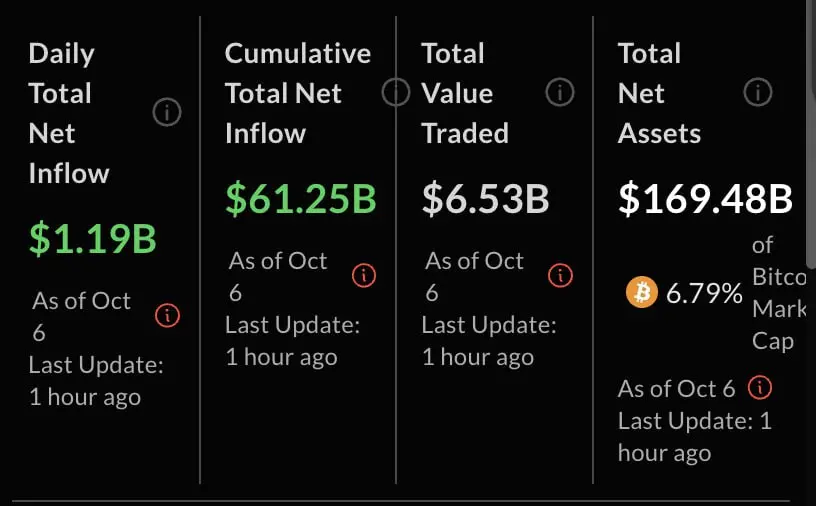Viewport: 816px width, 506px height.
Task: Click info icon beside Daily Total Net Inflow
Action: (x=166, y=114)
